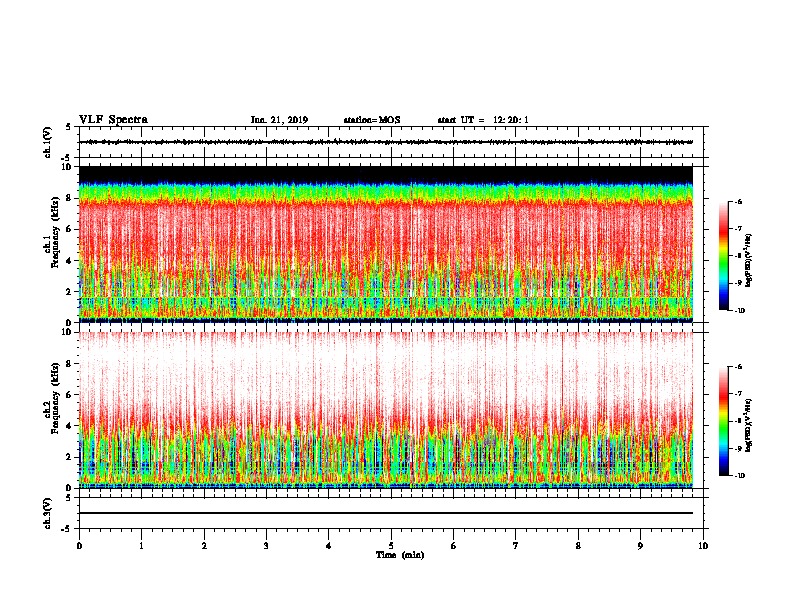This screenshot has height=612, width=792.
Task: Click the "VLF Spectra" plot title
Action: 113,120
